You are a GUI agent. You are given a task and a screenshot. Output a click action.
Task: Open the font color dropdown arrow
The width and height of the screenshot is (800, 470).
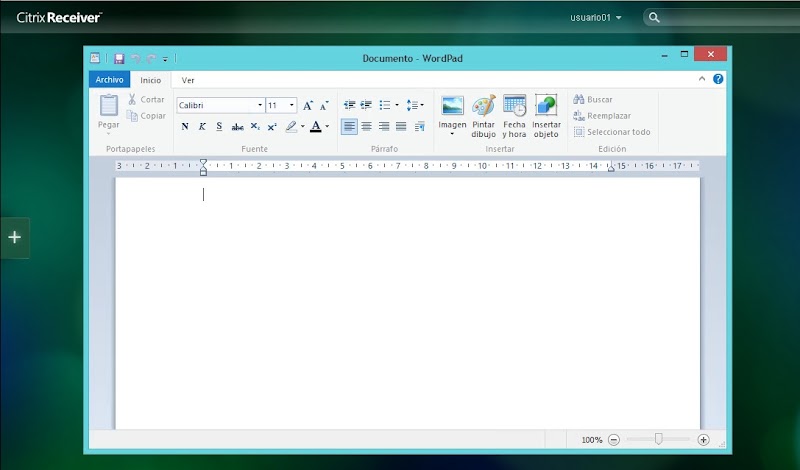[327, 127]
